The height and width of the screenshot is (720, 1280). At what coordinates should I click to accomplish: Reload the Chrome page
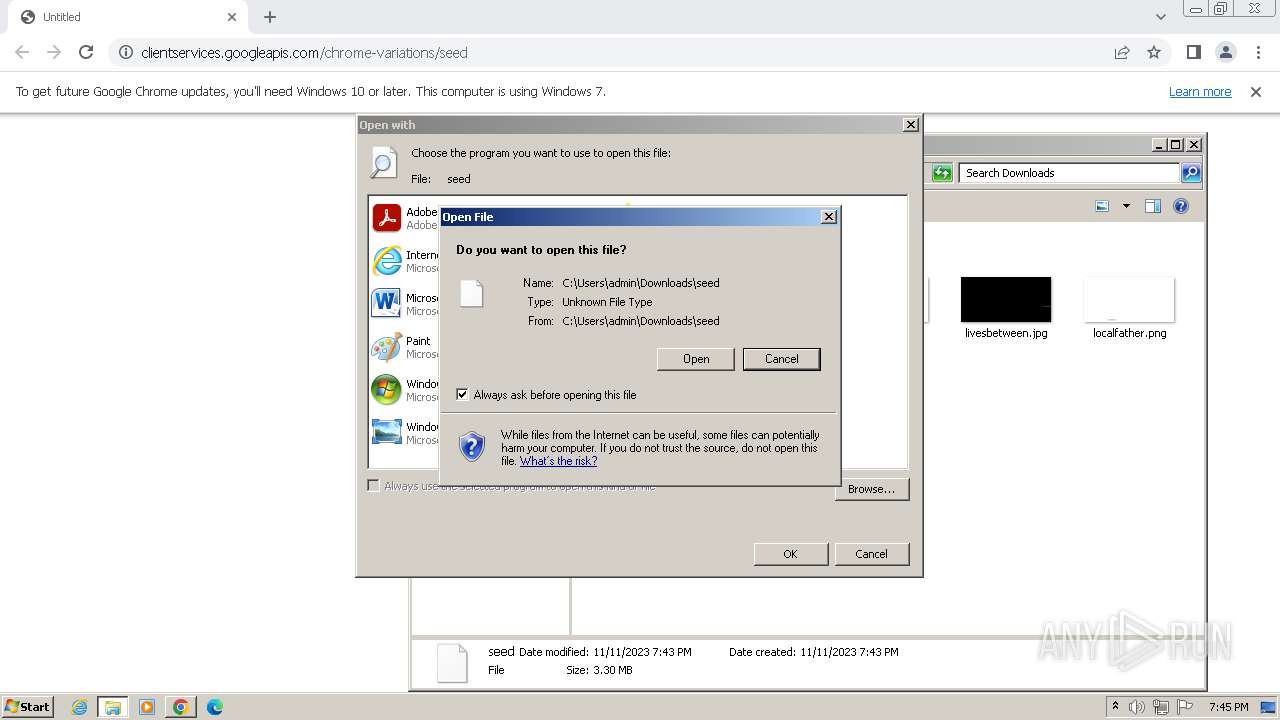click(86, 52)
